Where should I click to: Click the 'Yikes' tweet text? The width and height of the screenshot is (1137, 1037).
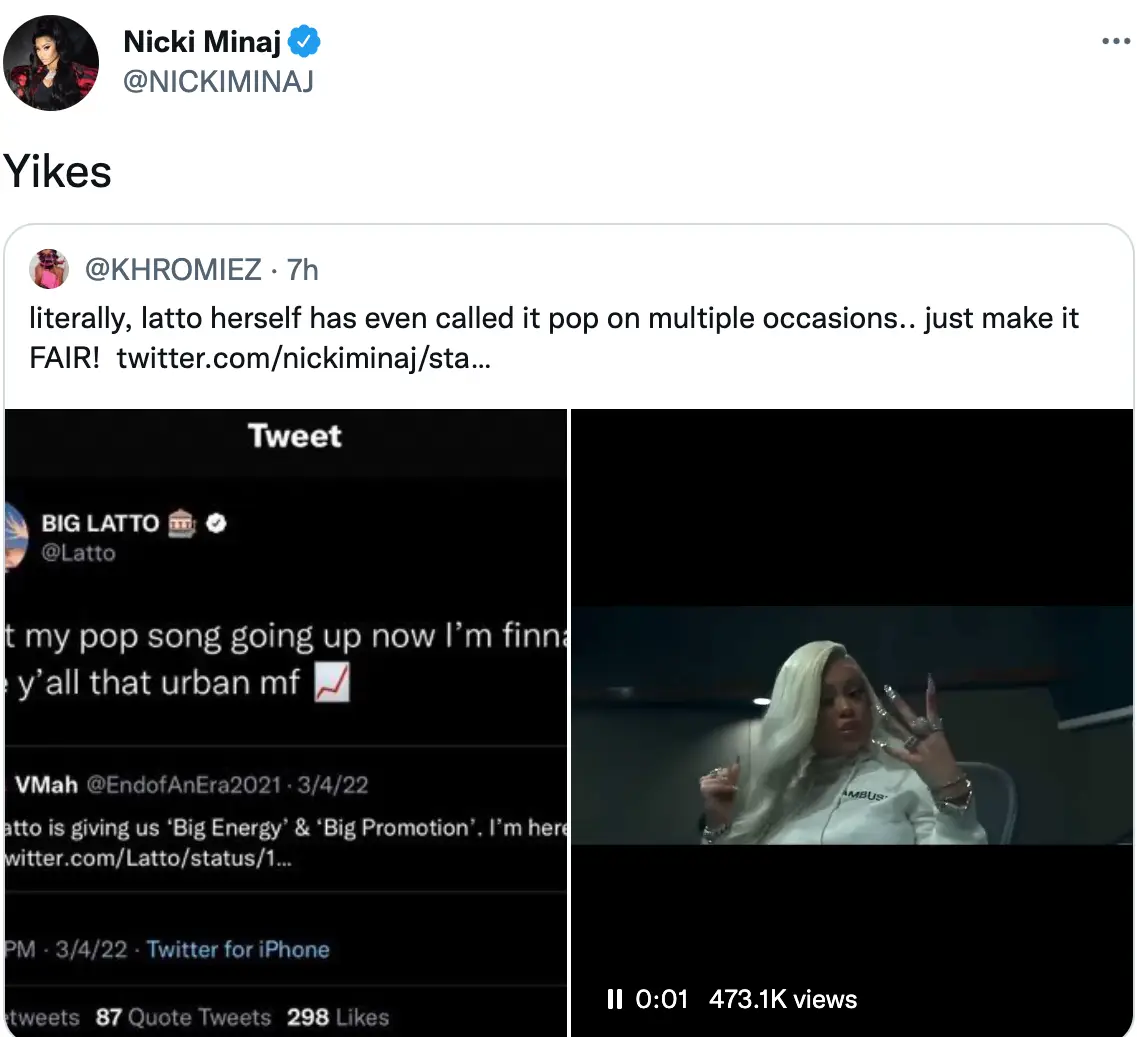pos(57,172)
